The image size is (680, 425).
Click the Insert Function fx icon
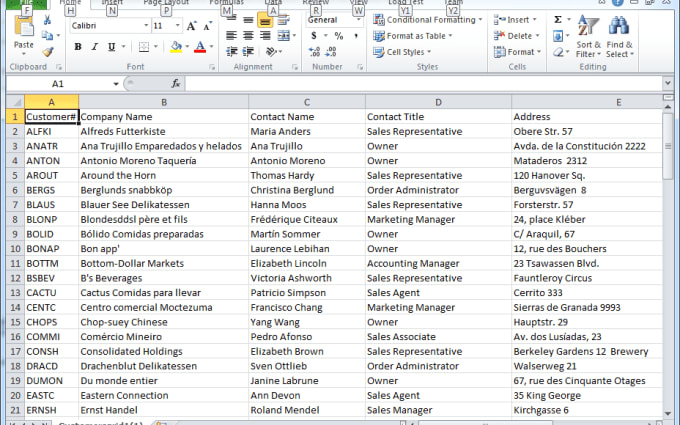[176, 83]
